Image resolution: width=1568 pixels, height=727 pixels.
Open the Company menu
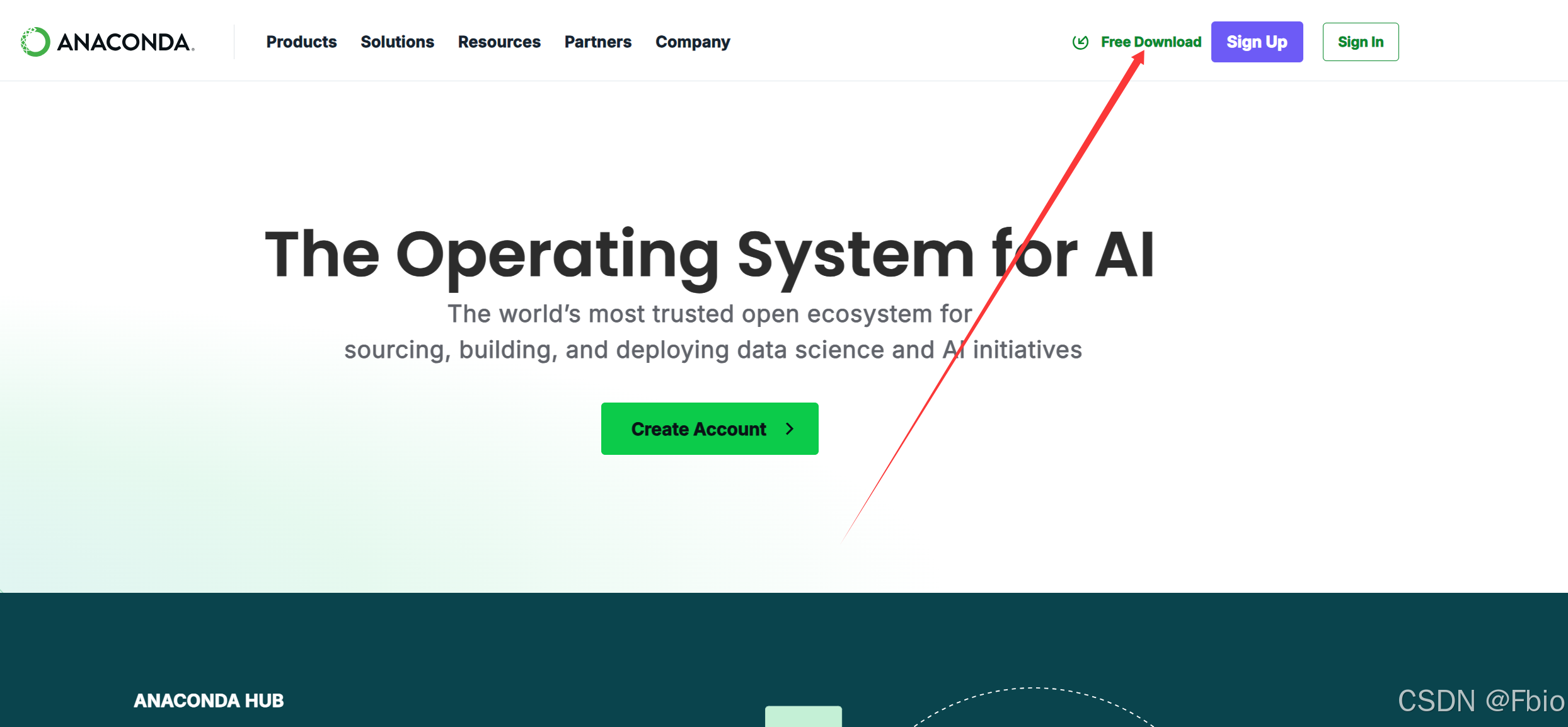pos(693,42)
